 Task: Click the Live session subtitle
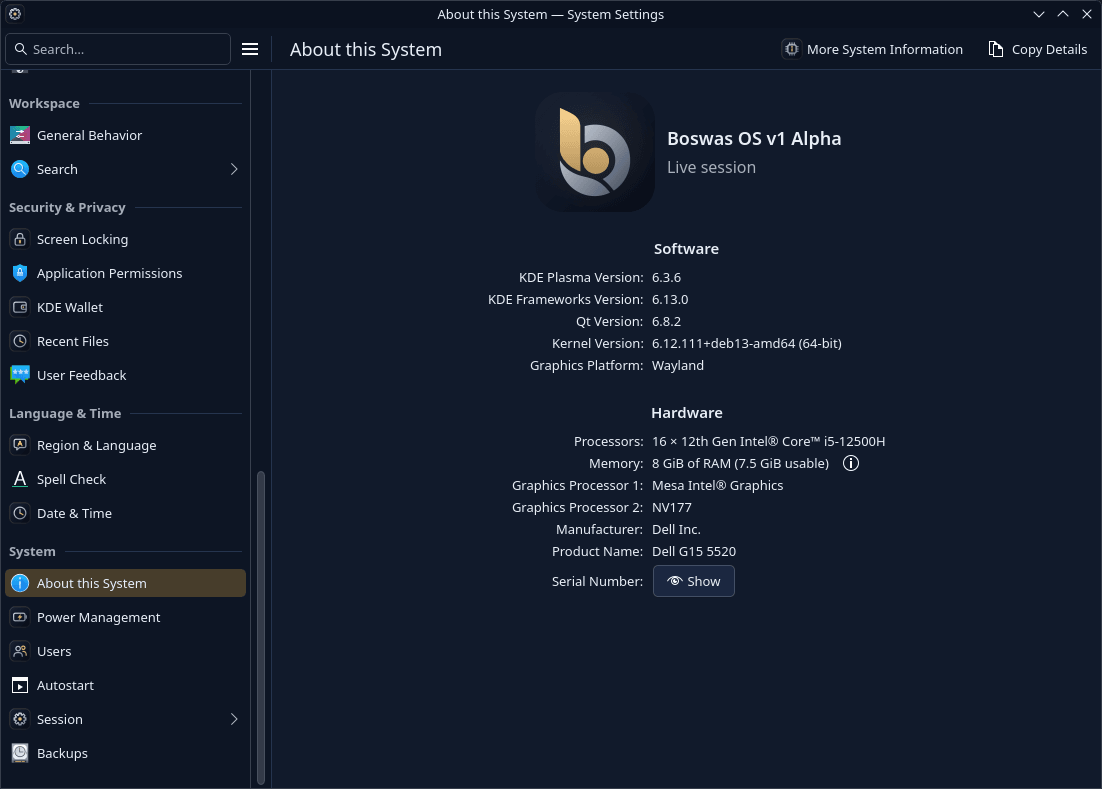711,167
